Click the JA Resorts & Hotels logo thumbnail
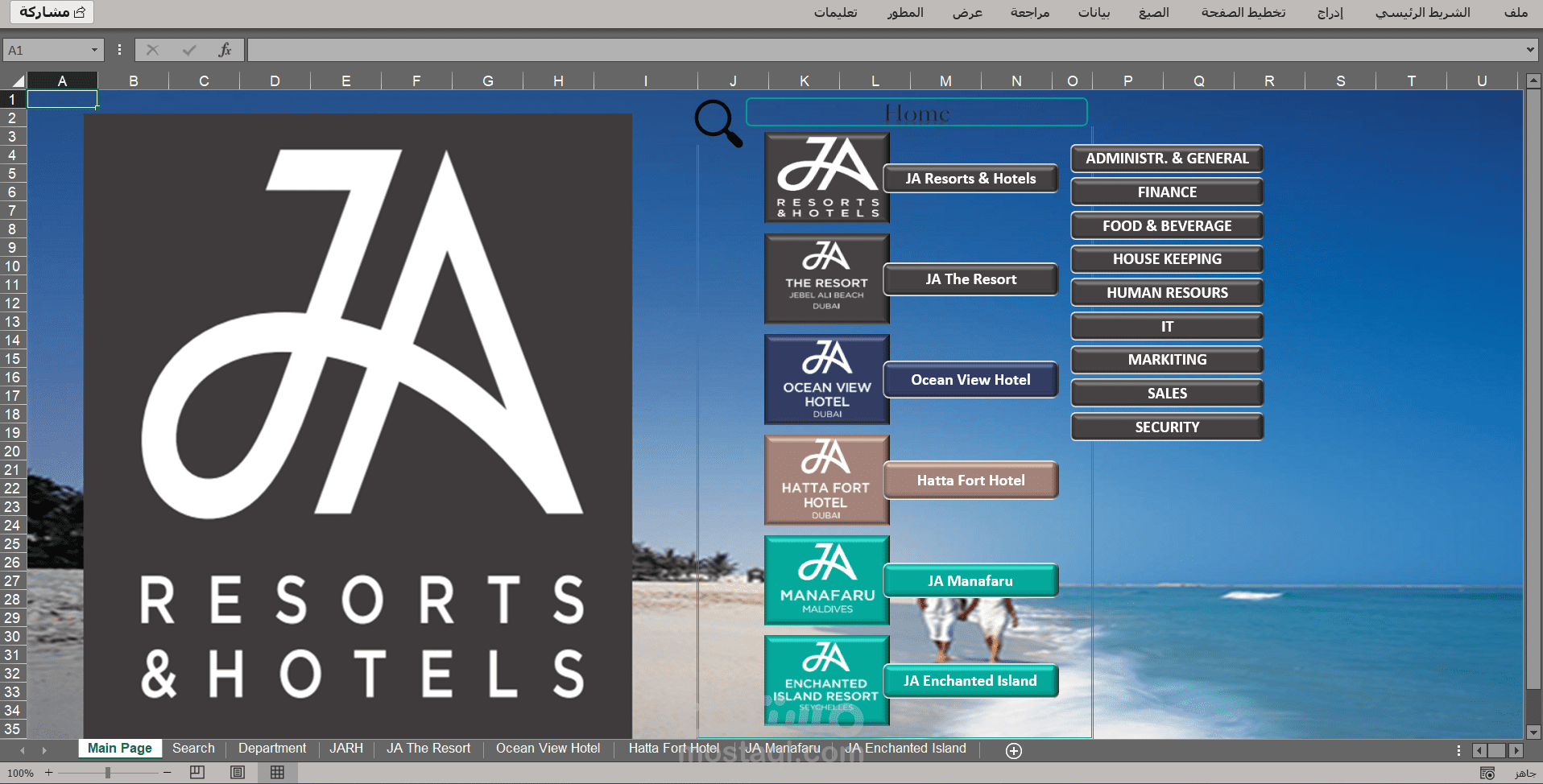 pyautogui.click(x=827, y=178)
